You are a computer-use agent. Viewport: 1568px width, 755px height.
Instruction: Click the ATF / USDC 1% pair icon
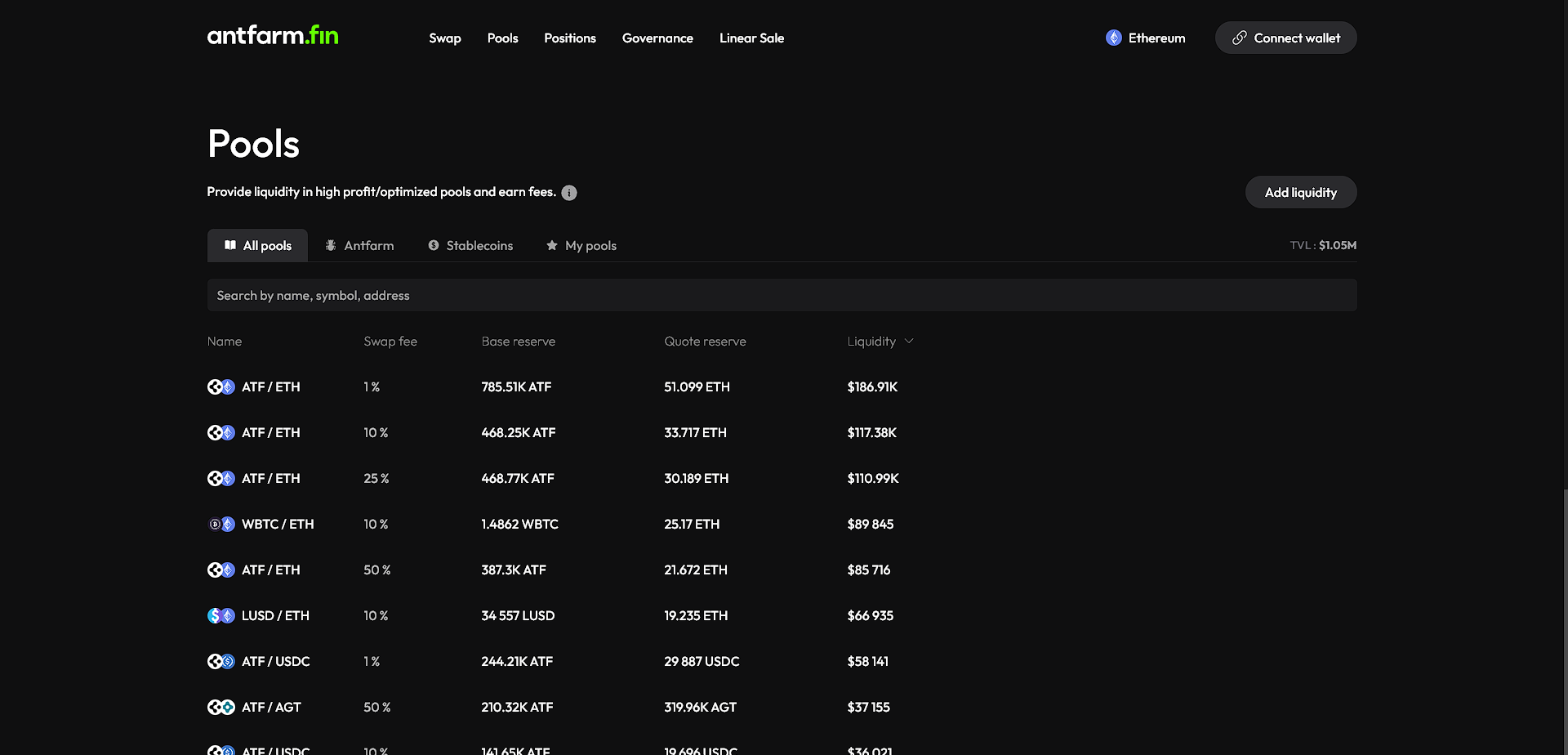pos(221,662)
